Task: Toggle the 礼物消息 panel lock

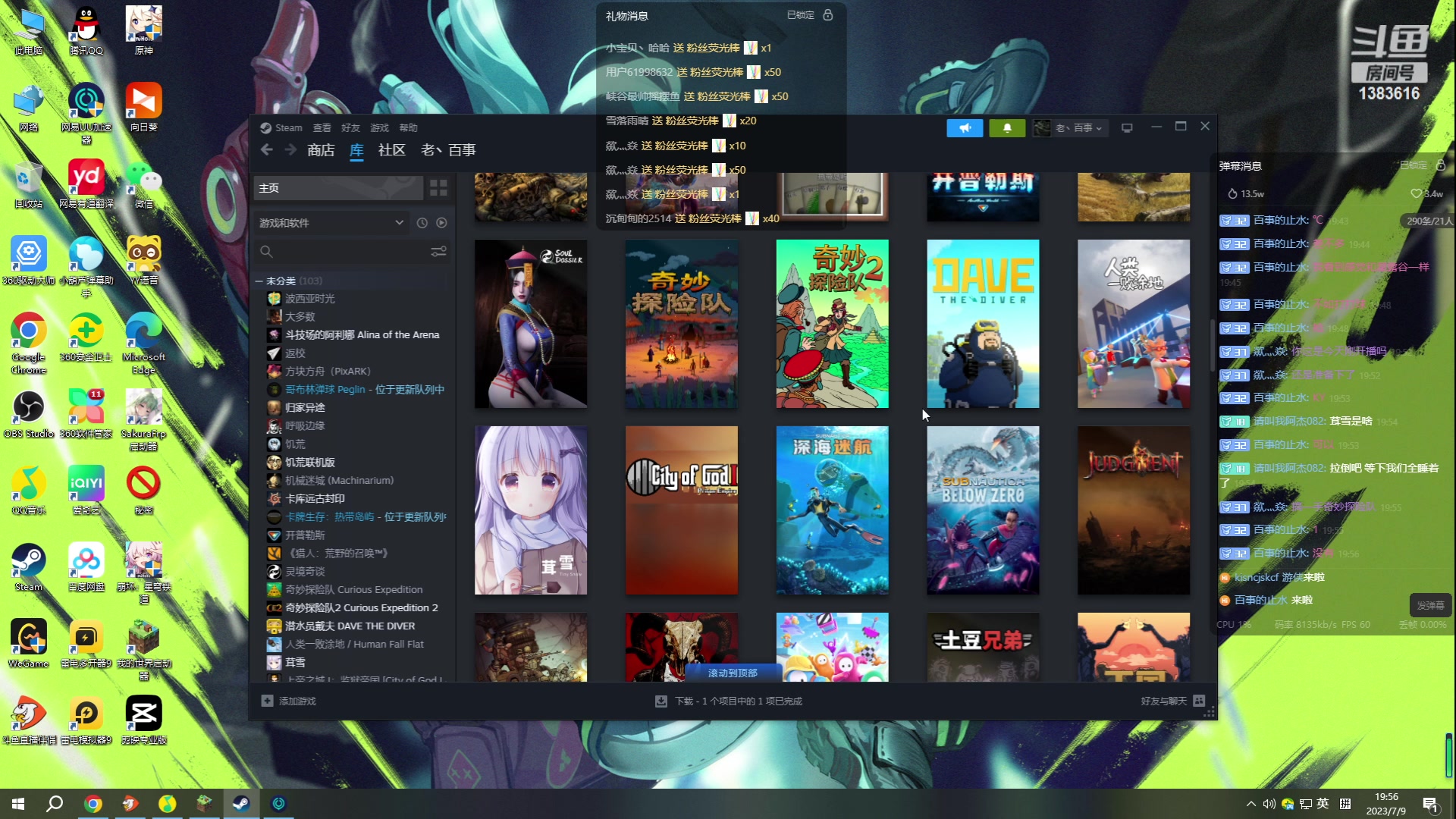Action: 827,15
